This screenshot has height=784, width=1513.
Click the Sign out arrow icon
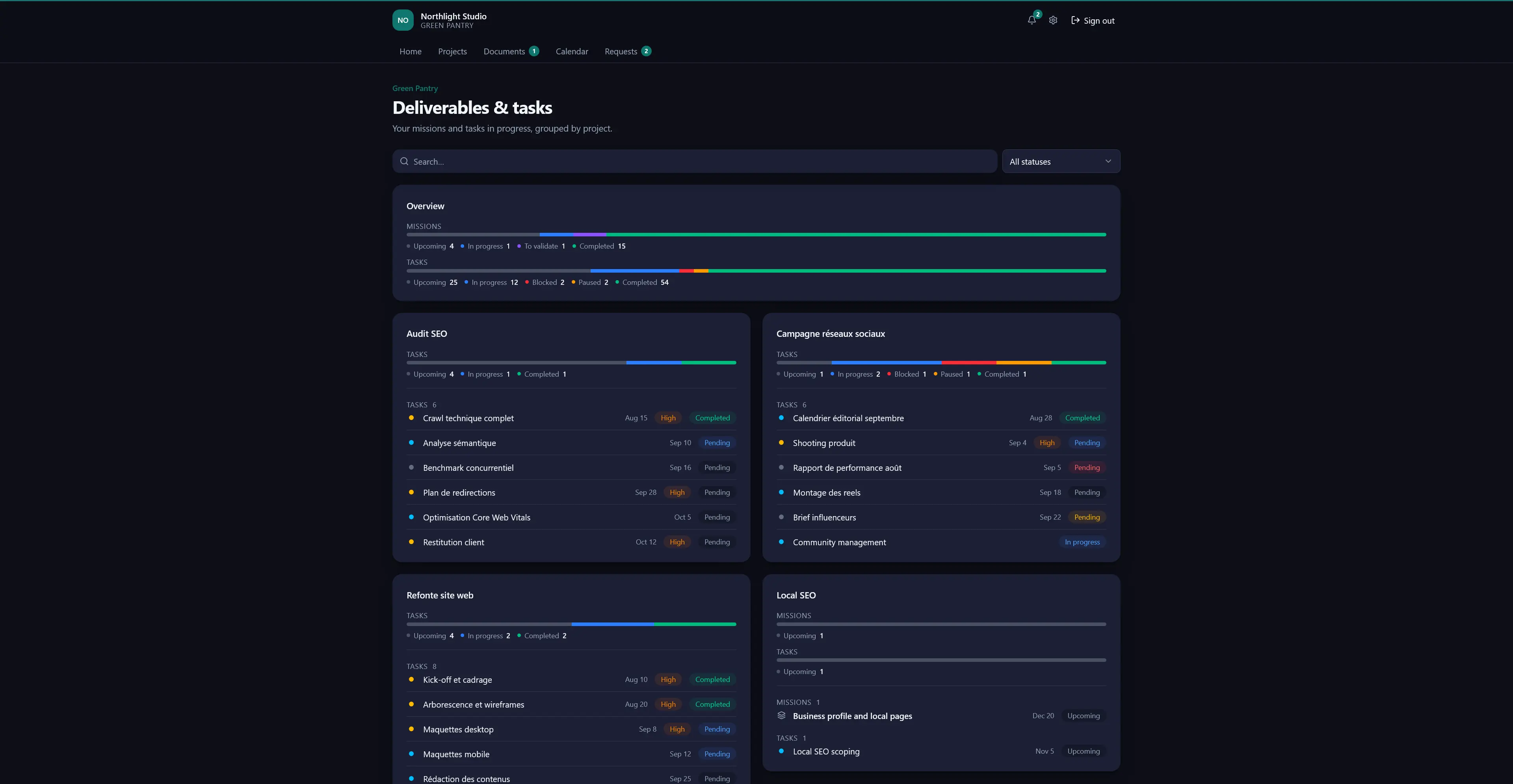click(x=1075, y=20)
